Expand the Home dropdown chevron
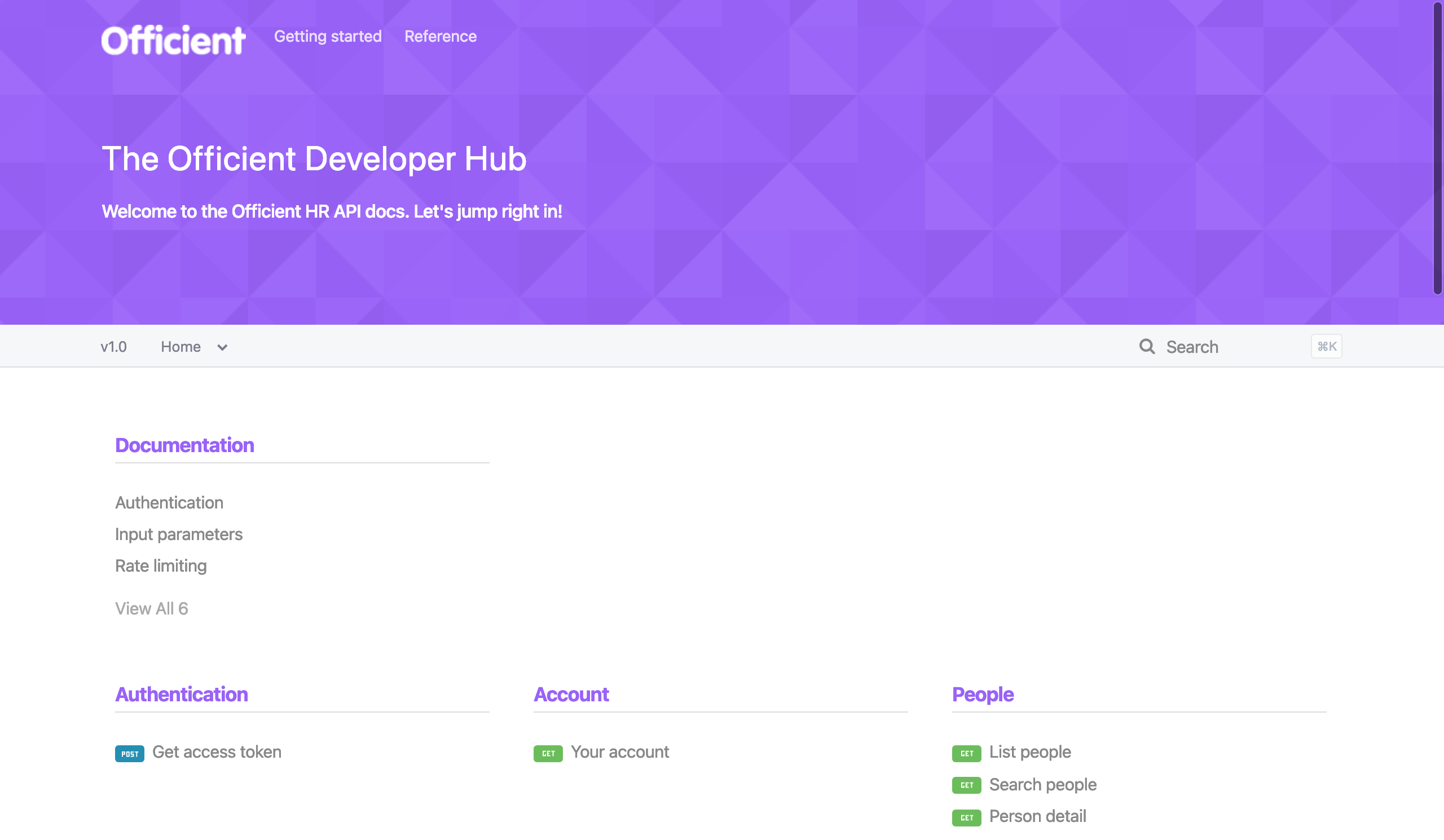The height and width of the screenshot is (840, 1444). (x=222, y=348)
